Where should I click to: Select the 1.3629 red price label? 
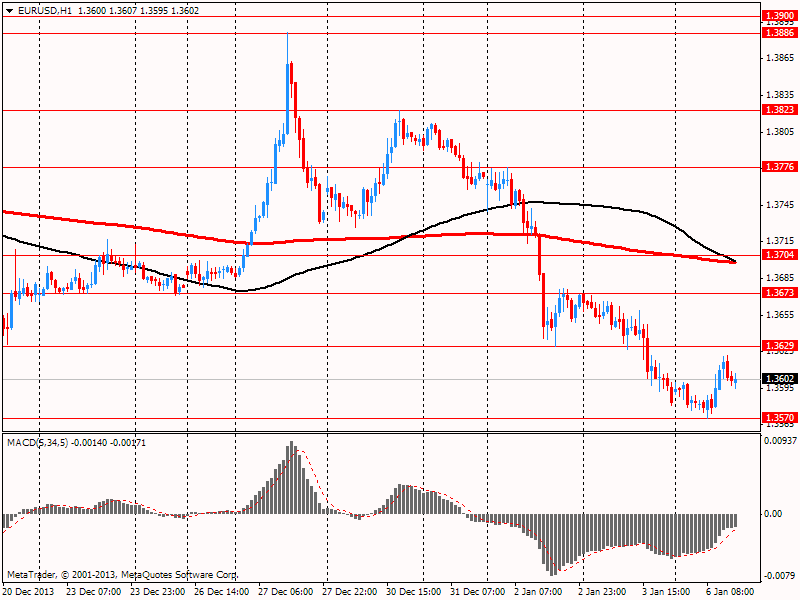780,346
